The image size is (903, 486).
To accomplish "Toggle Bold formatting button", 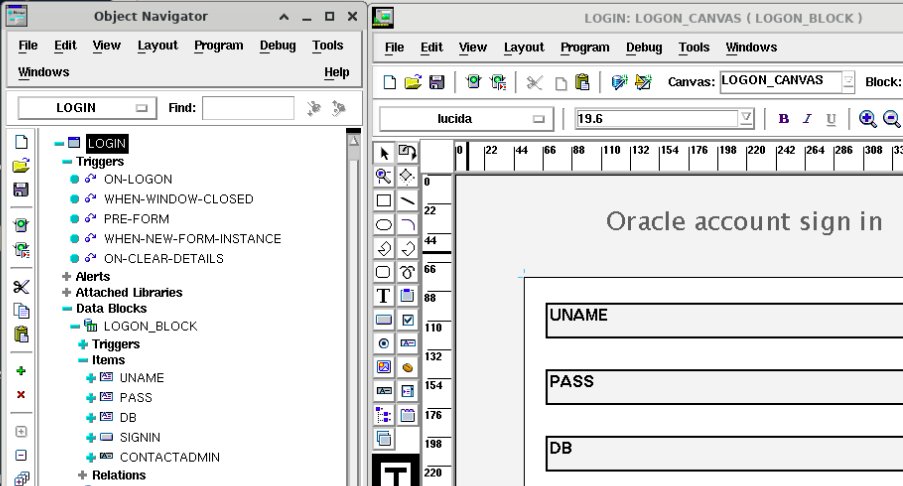I will pos(783,119).
